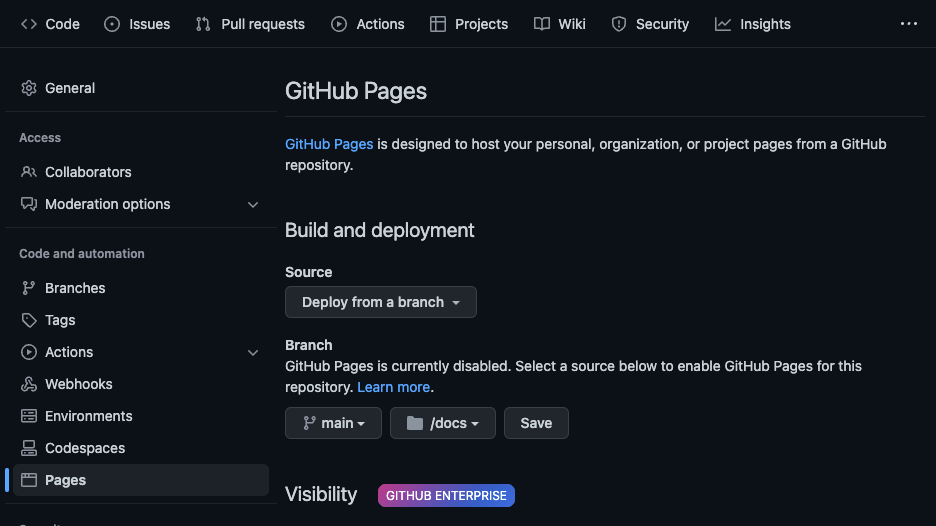This screenshot has height=526, width=936.
Task: Save the Pages branch settings
Action: (x=536, y=423)
